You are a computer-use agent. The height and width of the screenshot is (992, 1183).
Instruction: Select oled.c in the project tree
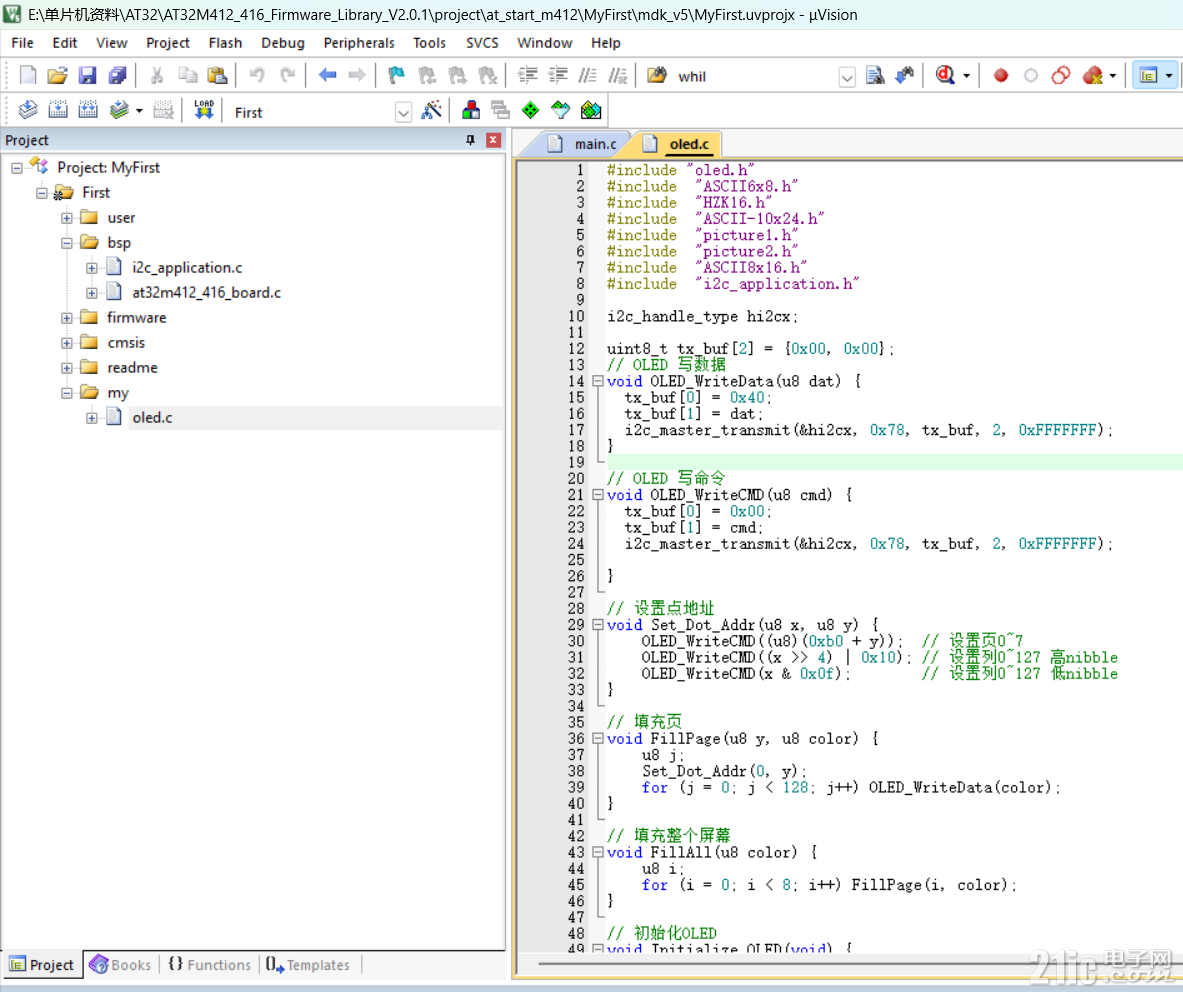click(152, 417)
